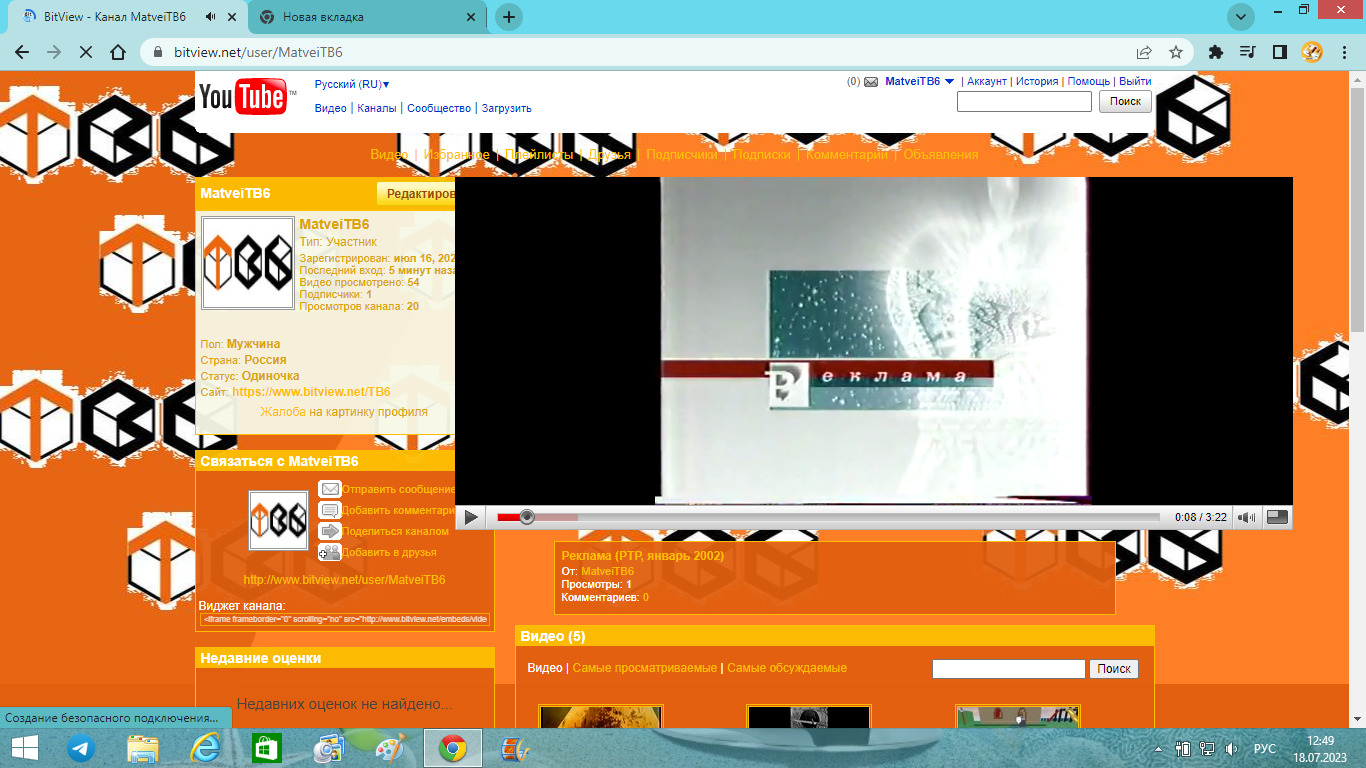The width and height of the screenshot is (1366, 768).
Task: Click the Редактировать channel button
Action: pyautogui.click(x=417, y=194)
